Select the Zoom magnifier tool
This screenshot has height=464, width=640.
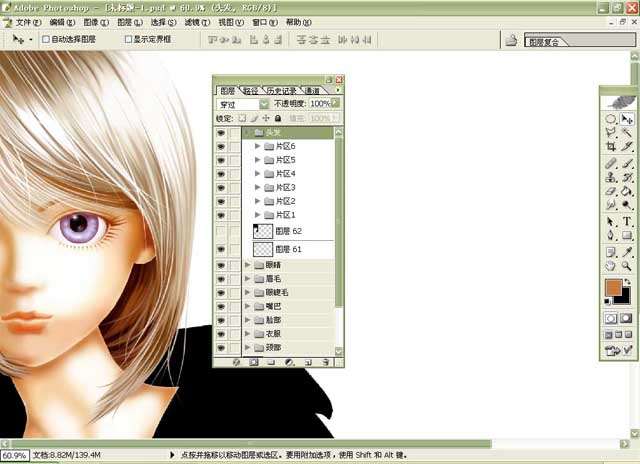[627, 266]
